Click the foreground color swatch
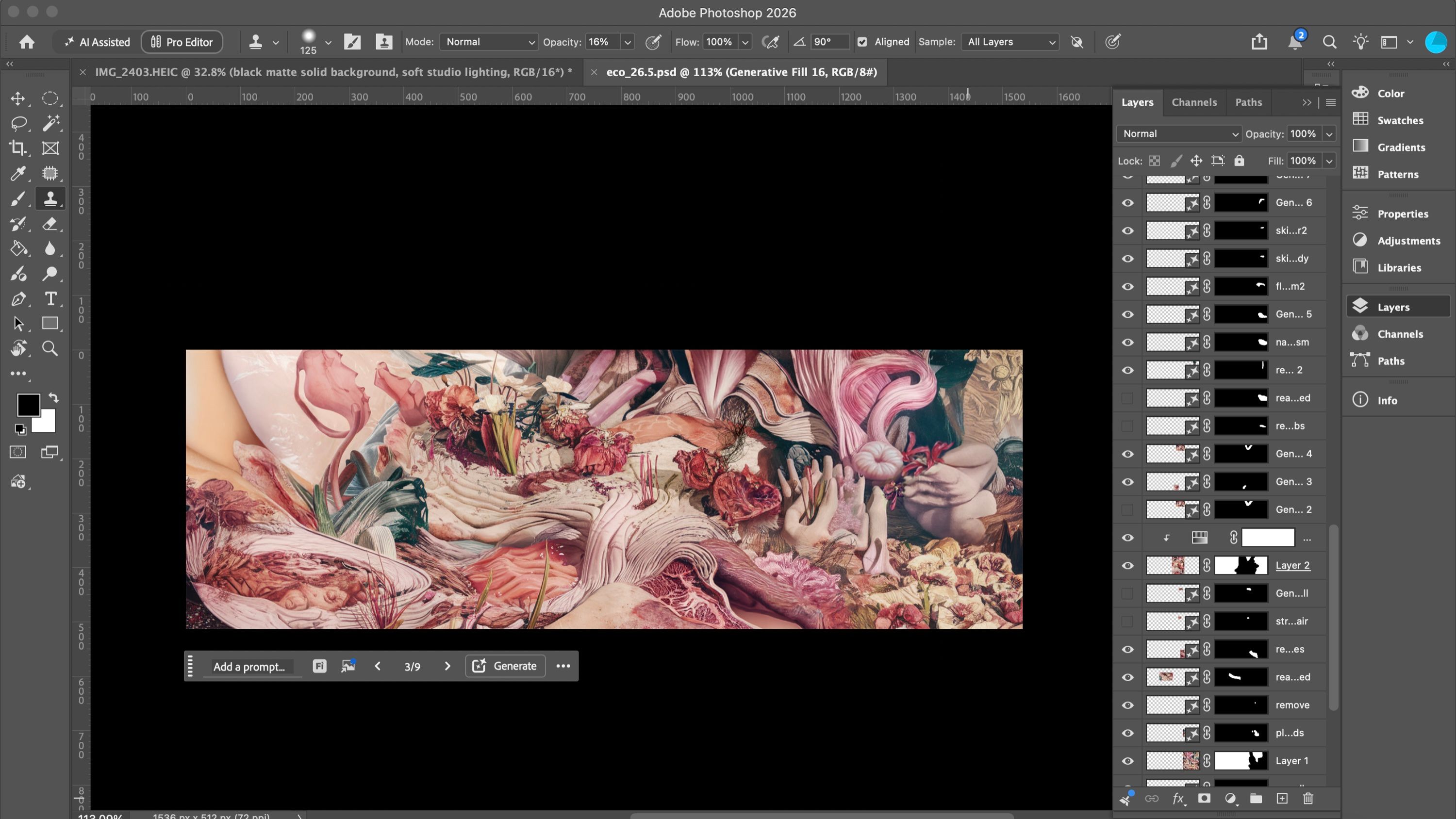Image resolution: width=1456 pixels, height=819 pixels. [x=28, y=405]
